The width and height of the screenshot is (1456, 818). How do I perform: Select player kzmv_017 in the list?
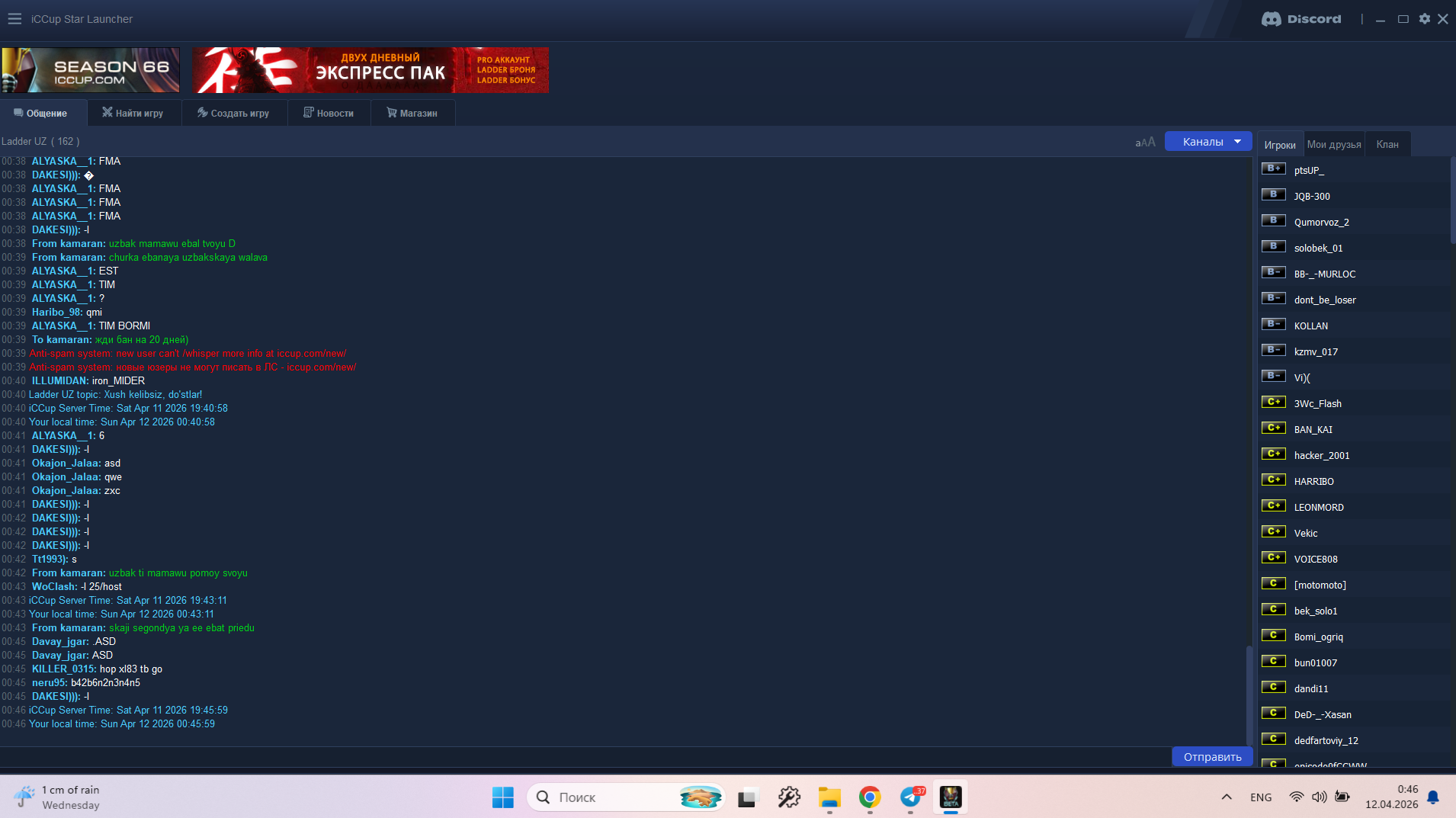(x=1316, y=352)
